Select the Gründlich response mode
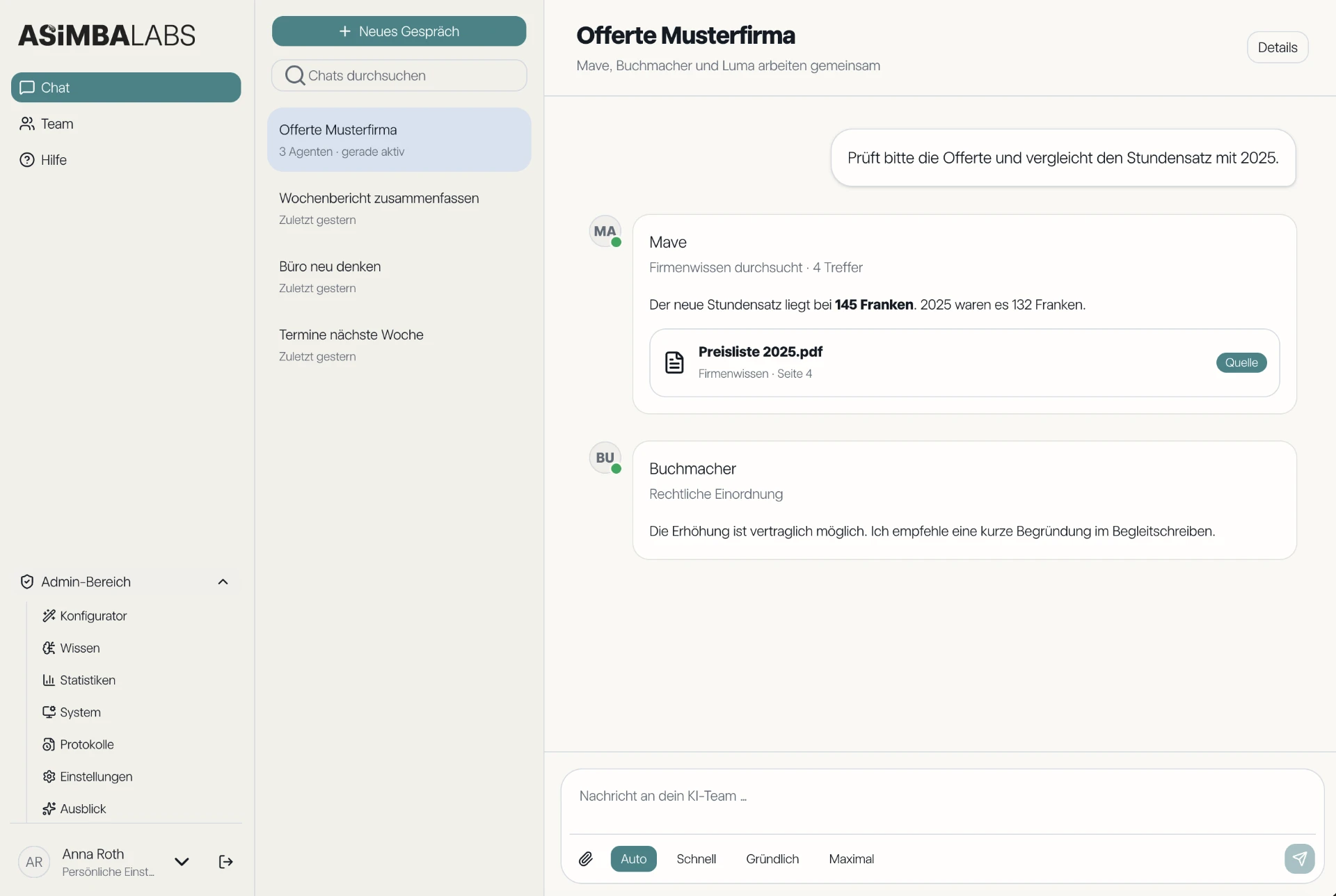This screenshot has width=1336, height=896. 772,859
